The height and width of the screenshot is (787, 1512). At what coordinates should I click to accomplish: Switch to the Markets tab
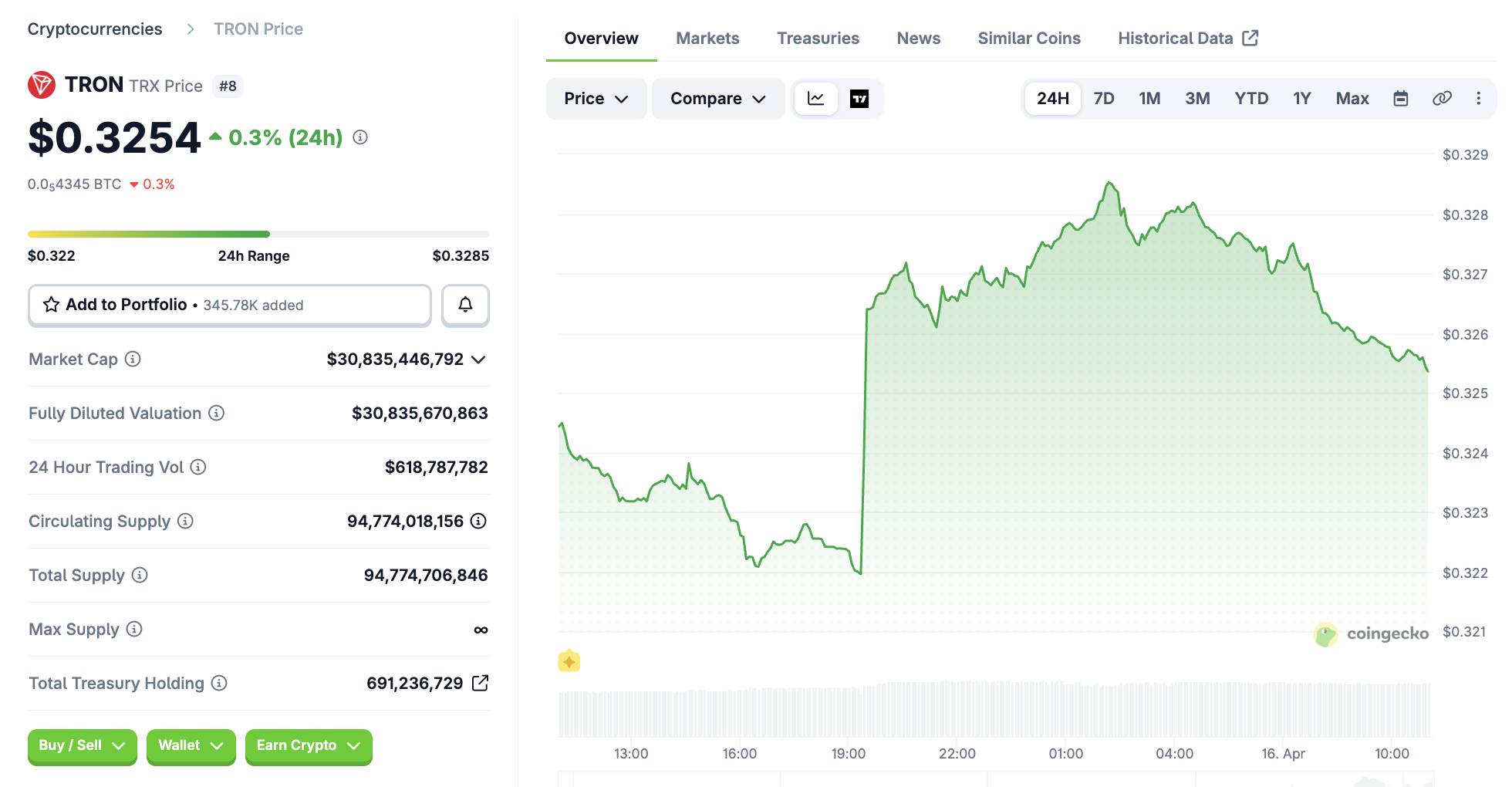pyautogui.click(x=707, y=38)
